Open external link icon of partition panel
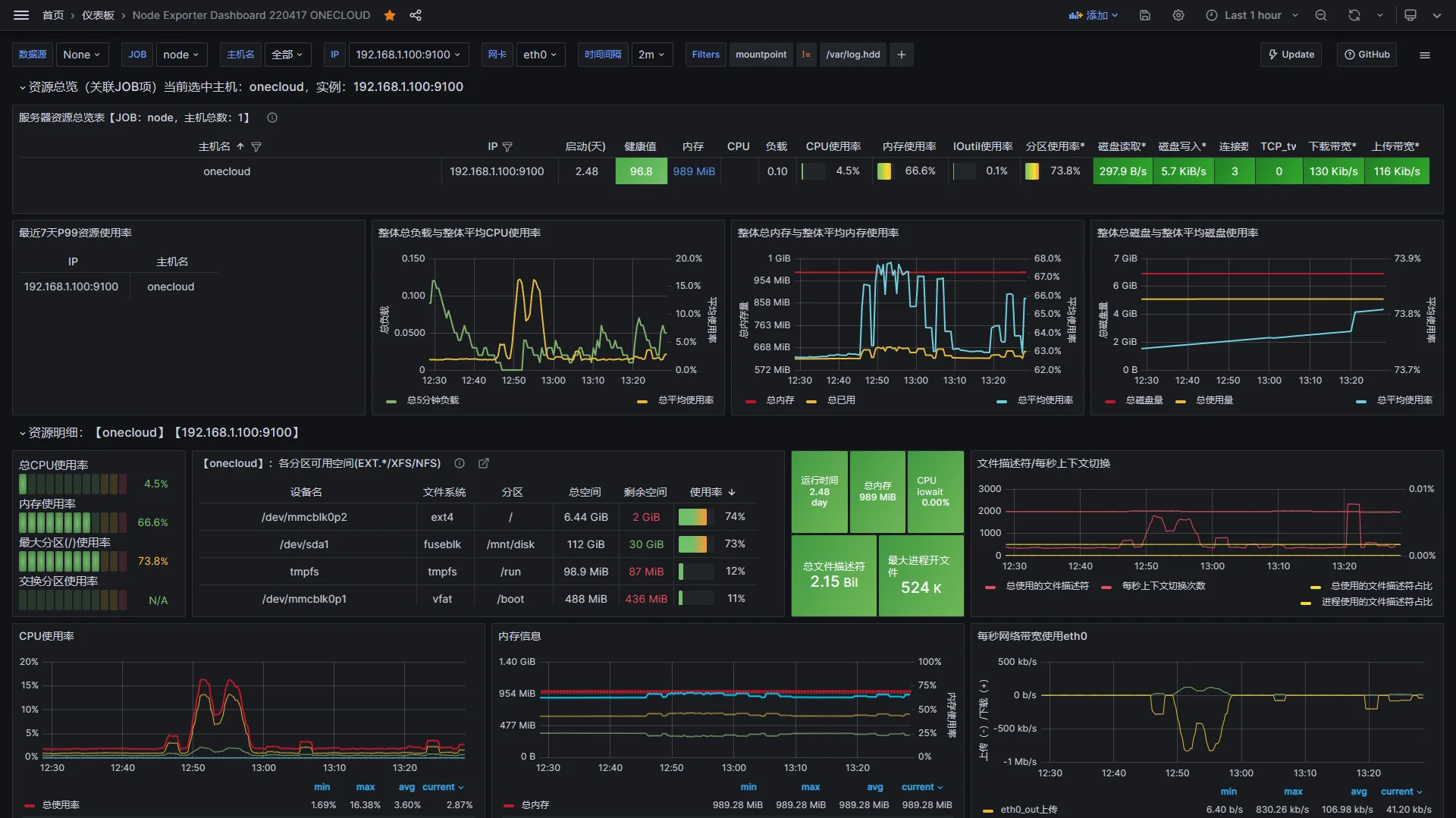The image size is (1456, 818). 484,463
